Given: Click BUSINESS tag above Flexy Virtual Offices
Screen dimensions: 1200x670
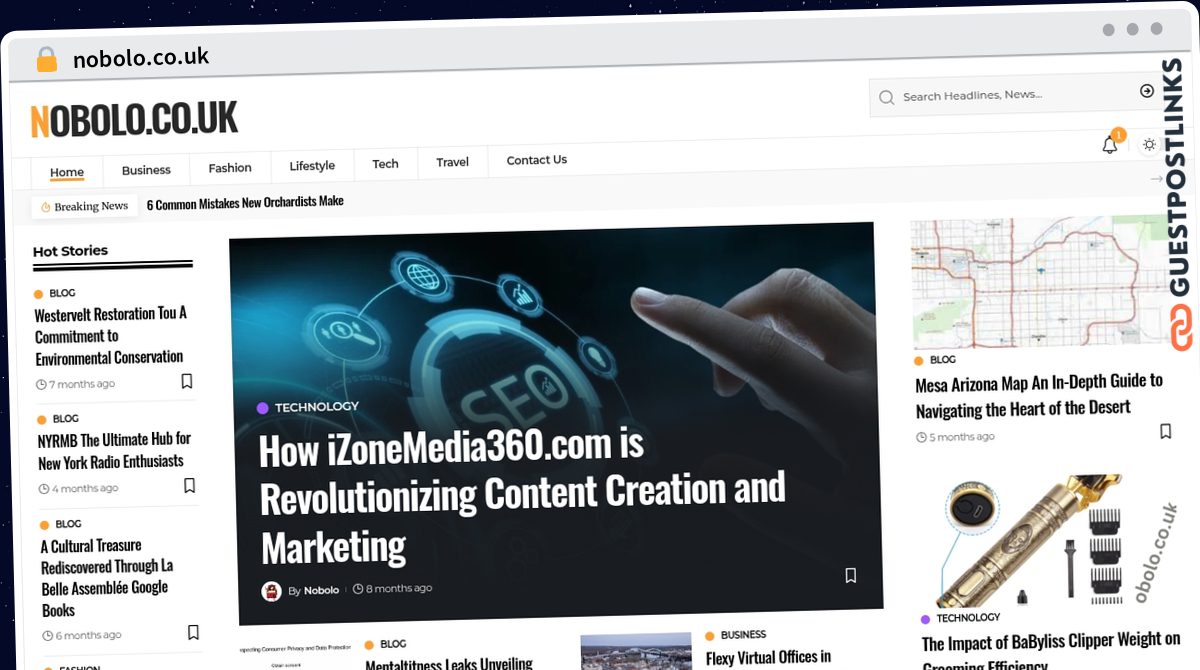Looking at the screenshot, I should point(743,635).
